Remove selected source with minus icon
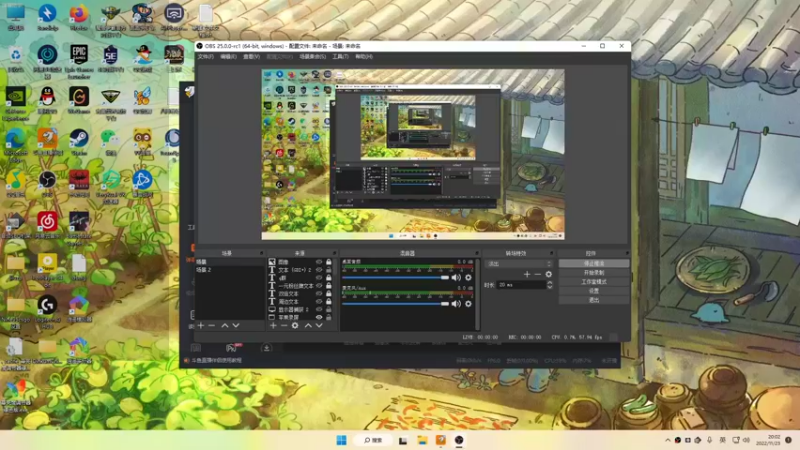The image size is (800, 450). click(x=284, y=326)
